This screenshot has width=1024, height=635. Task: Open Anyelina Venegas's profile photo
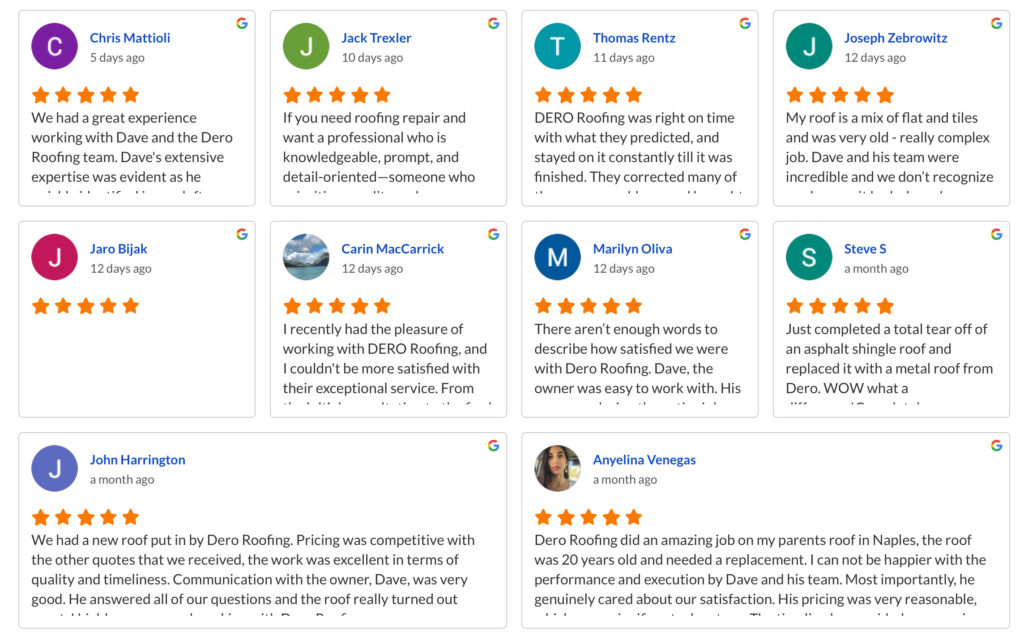[x=557, y=468]
